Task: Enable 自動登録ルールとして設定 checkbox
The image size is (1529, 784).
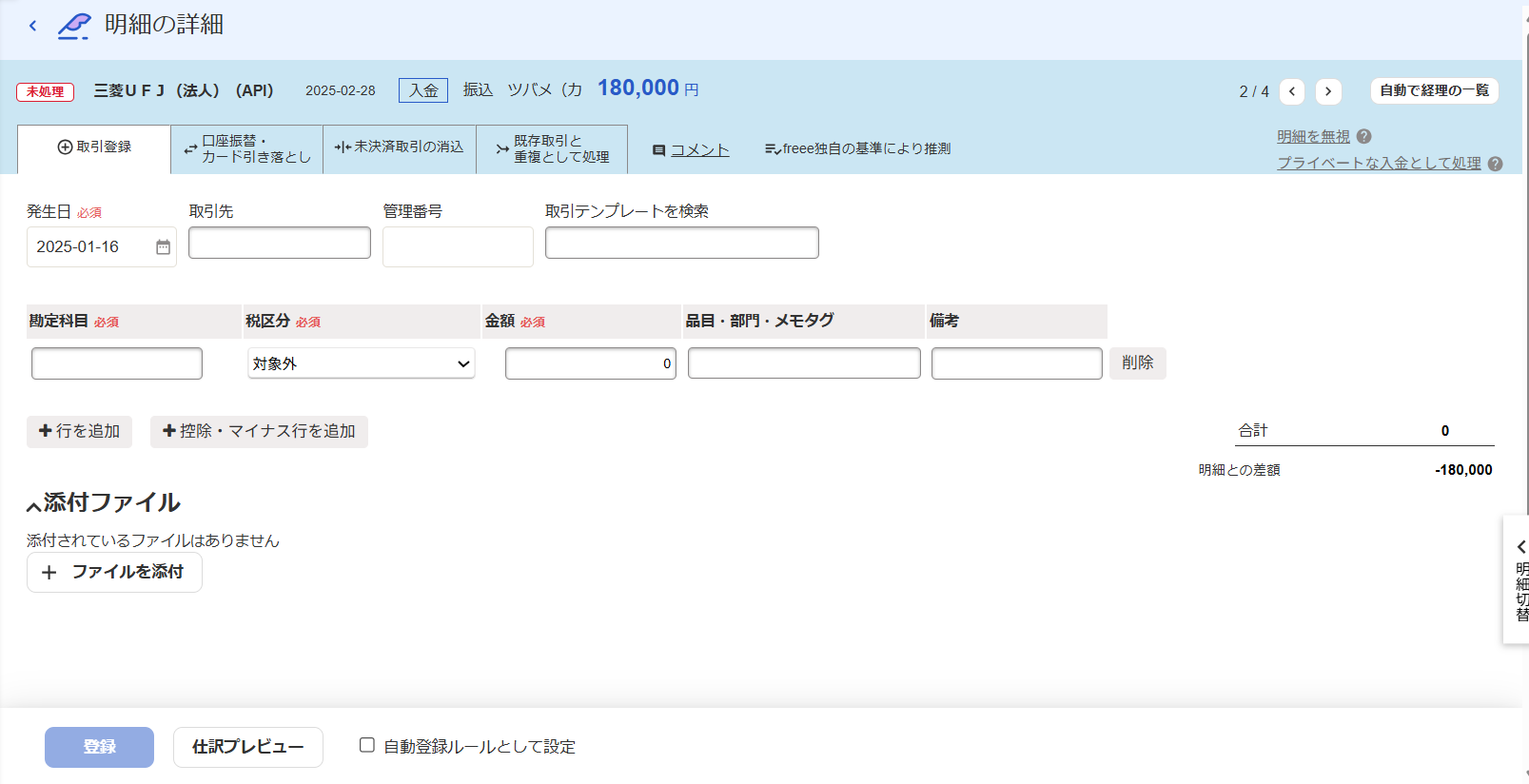Action: tap(366, 745)
